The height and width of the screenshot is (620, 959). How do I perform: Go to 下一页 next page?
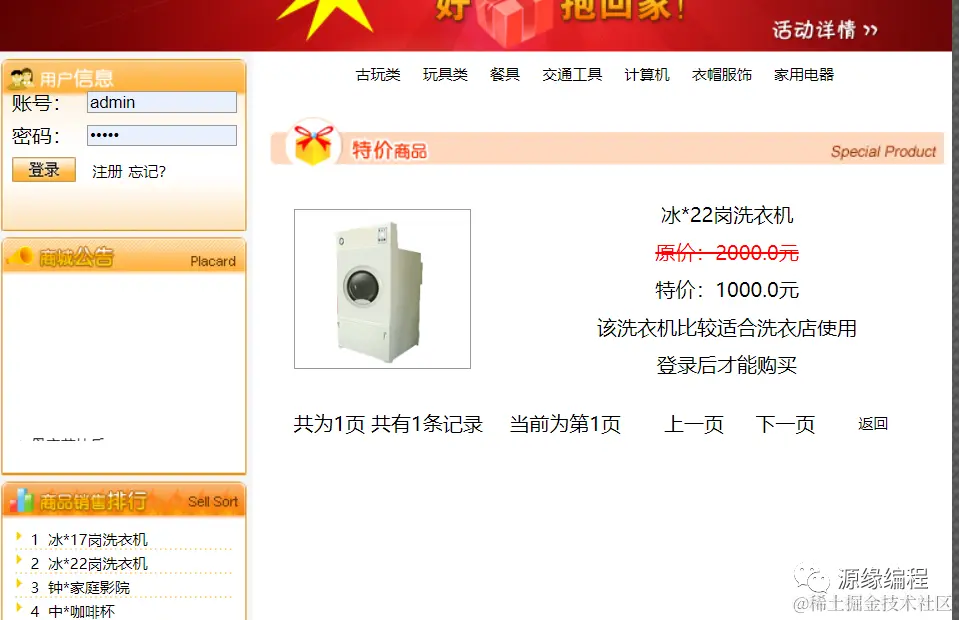coord(785,424)
